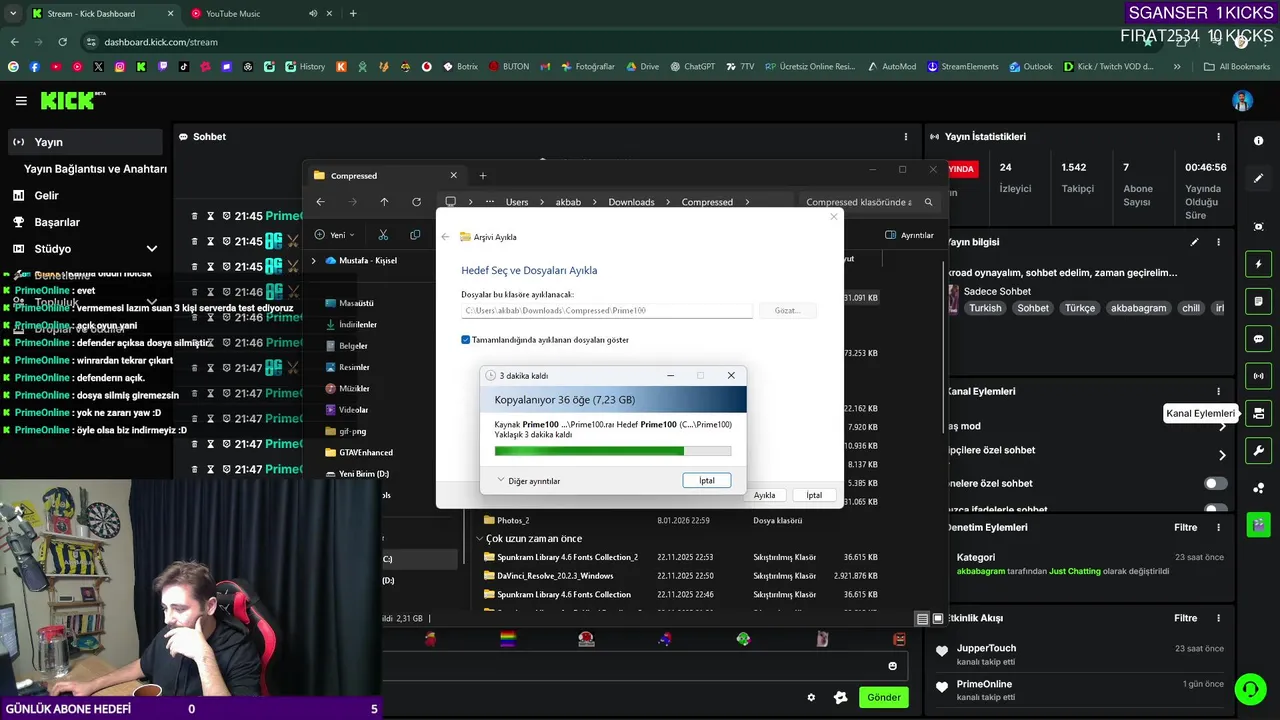
Task: Open Başarılar in Kick sidebar
Action: [83, 222]
